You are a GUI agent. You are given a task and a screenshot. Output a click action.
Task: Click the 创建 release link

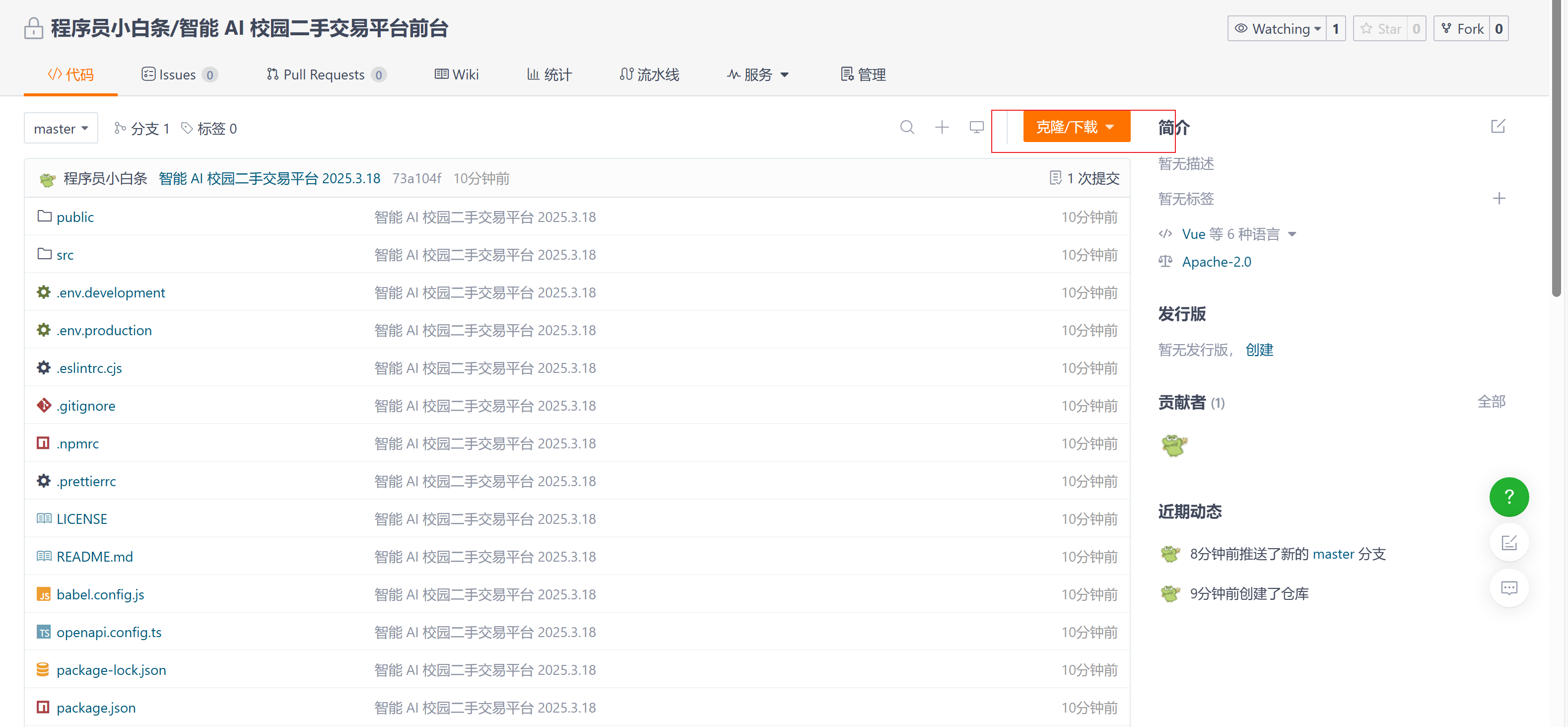[1259, 350]
